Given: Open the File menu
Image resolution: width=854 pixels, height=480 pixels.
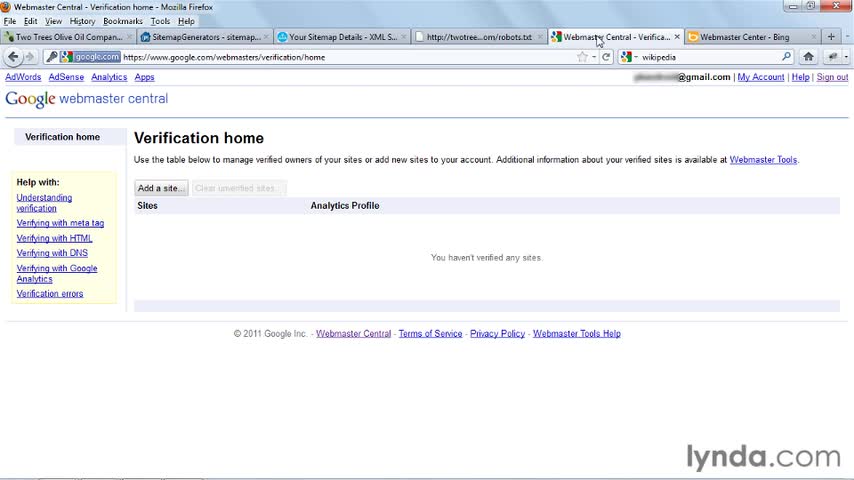Looking at the screenshot, I should (10, 21).
